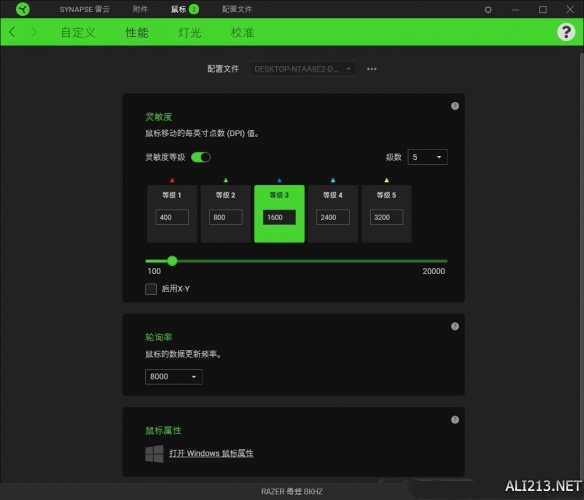
Task: Open the profile three-dots menu
Action: click(371, 69)
